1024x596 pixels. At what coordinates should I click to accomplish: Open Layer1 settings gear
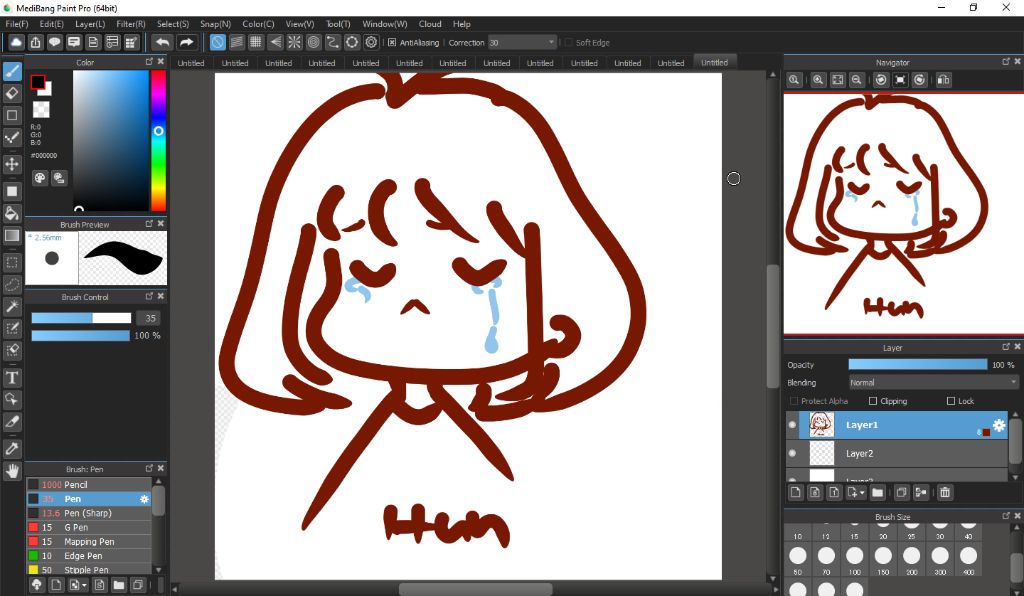[x=999, y=425]
